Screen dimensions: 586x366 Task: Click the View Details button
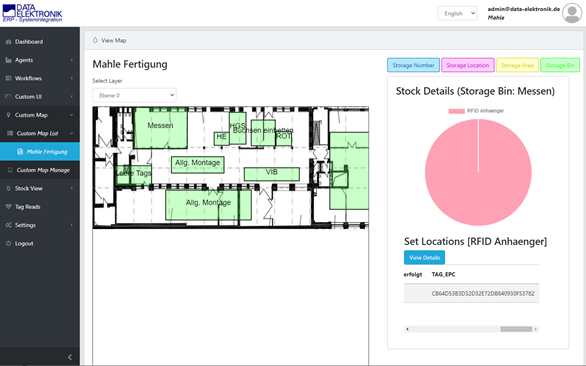click(x=424, y=258)
